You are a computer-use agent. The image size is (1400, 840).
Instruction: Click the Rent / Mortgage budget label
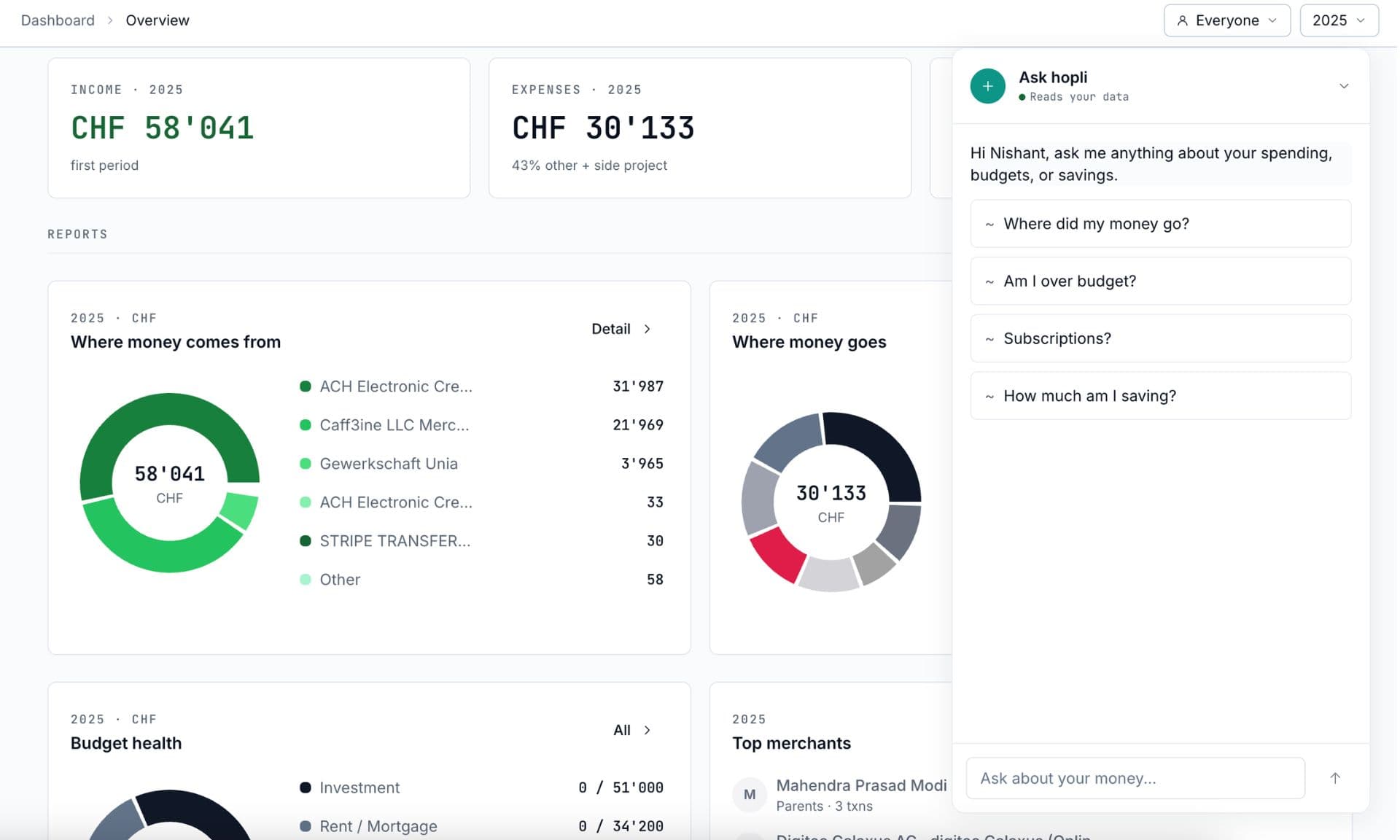point(378,826)
